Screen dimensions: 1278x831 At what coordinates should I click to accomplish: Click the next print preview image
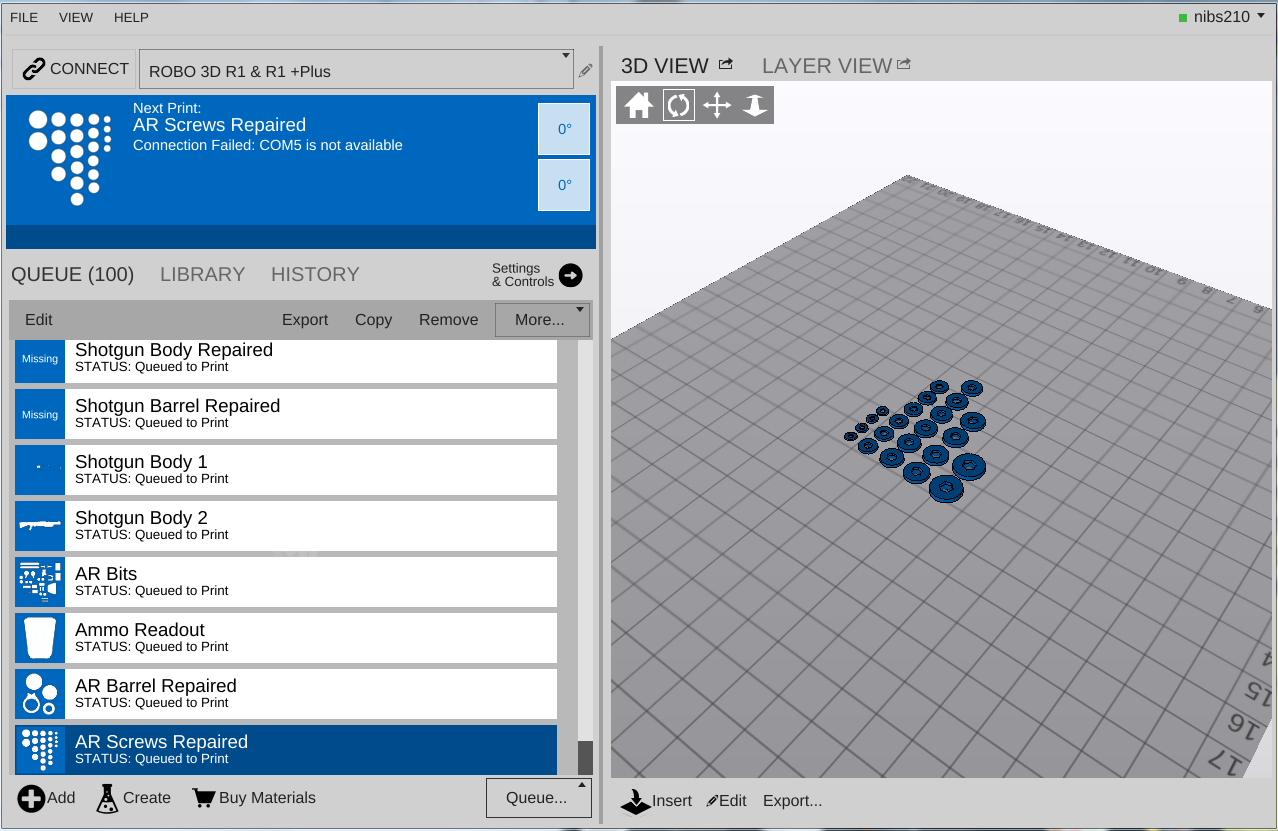(x=69, y=156)
